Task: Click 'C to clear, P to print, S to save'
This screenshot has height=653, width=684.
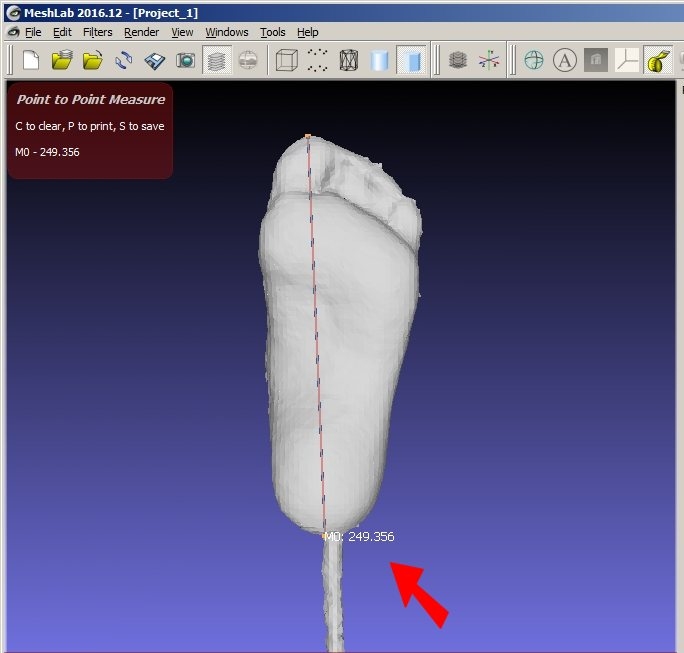Action: point(89,126)
